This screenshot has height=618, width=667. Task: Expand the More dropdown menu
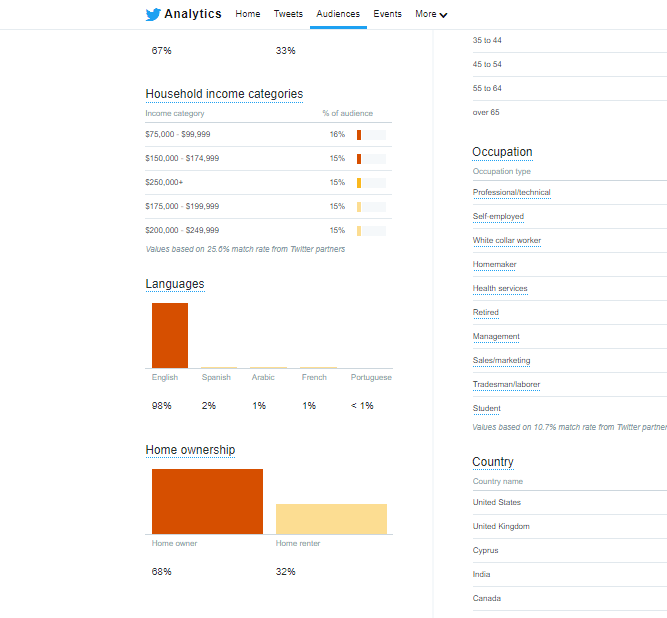(x=431, y=14)
